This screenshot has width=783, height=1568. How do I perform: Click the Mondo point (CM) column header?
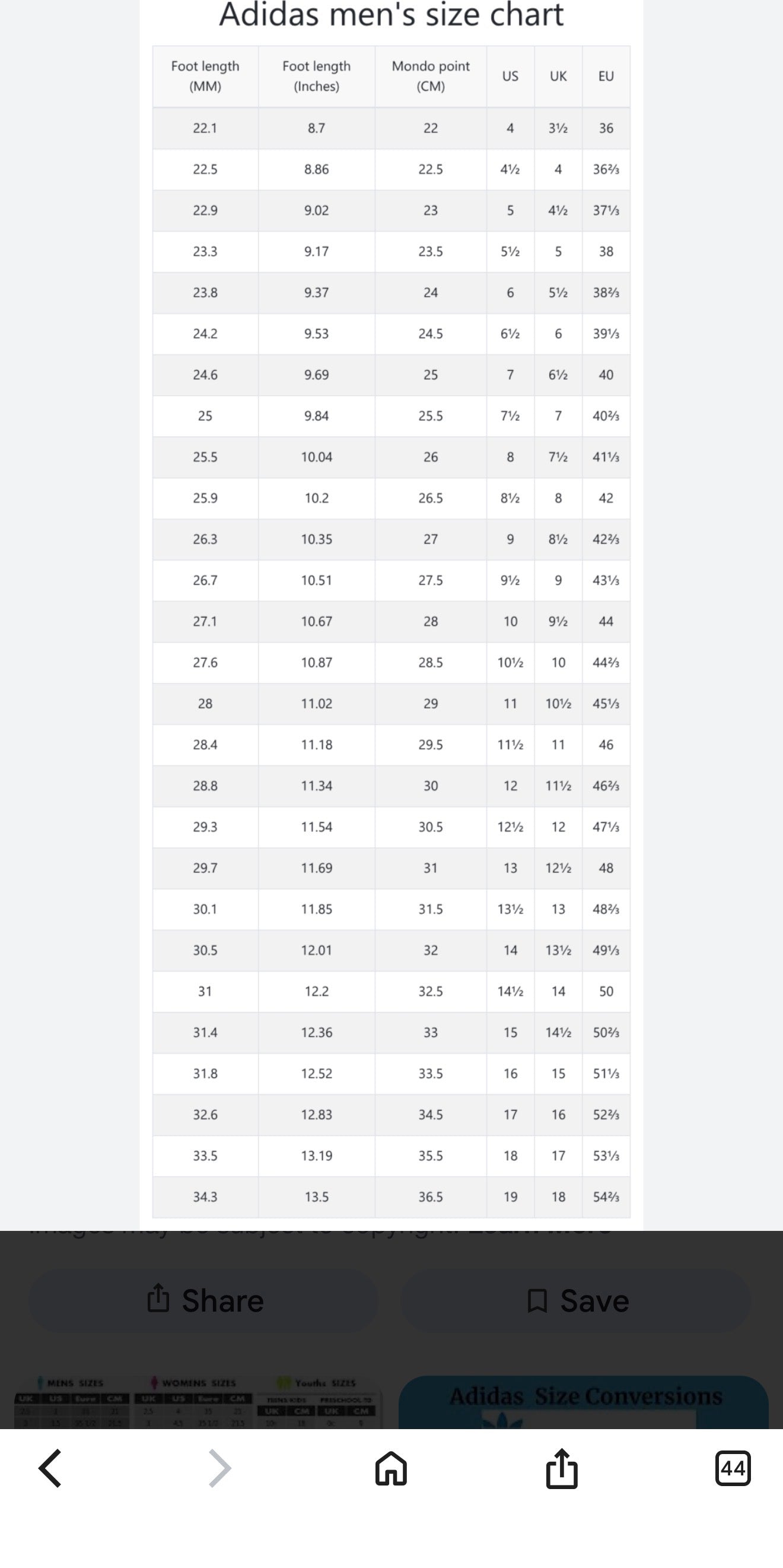(430, 76)
